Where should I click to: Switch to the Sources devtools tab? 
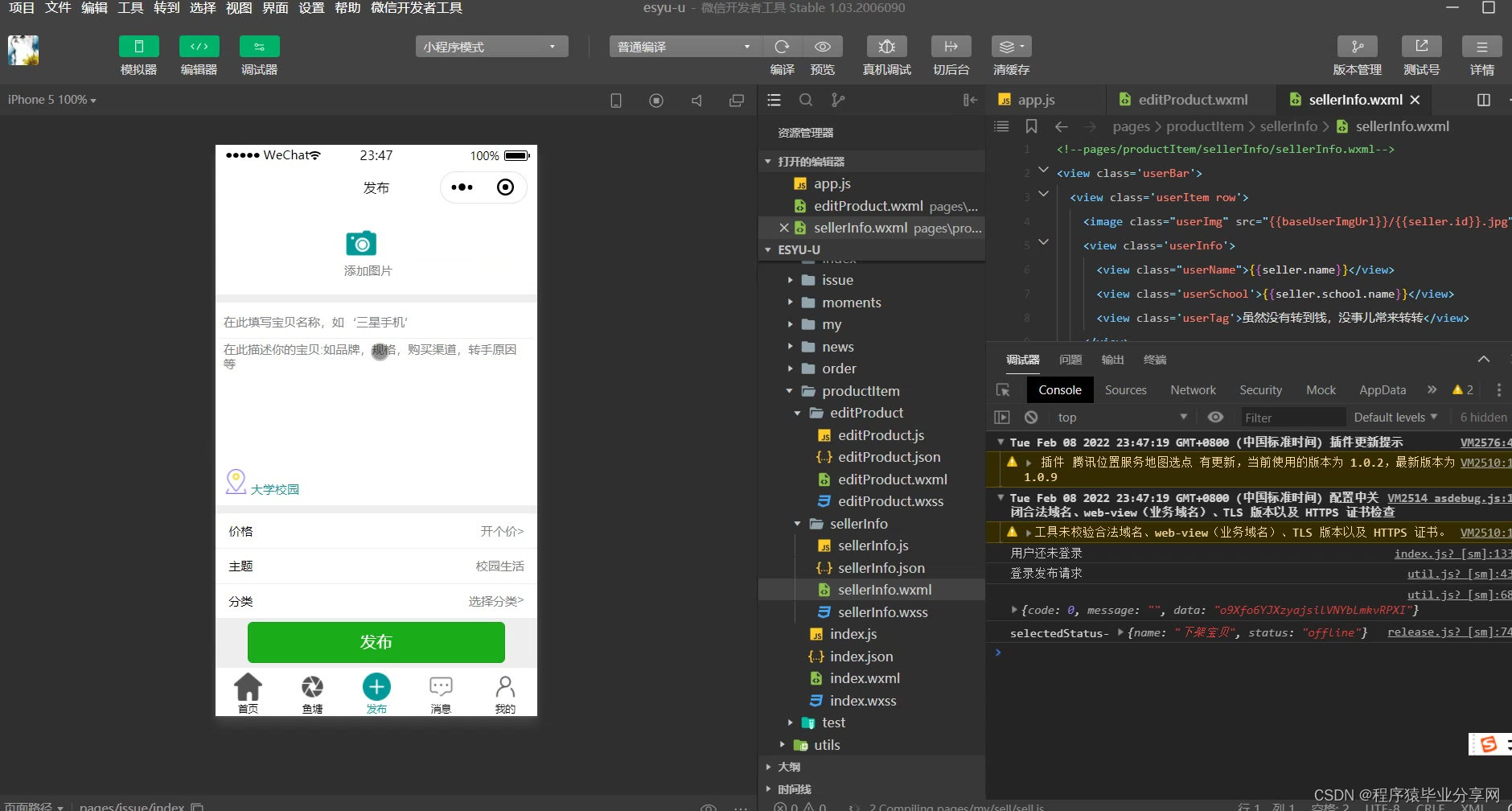click(1125, 390)
